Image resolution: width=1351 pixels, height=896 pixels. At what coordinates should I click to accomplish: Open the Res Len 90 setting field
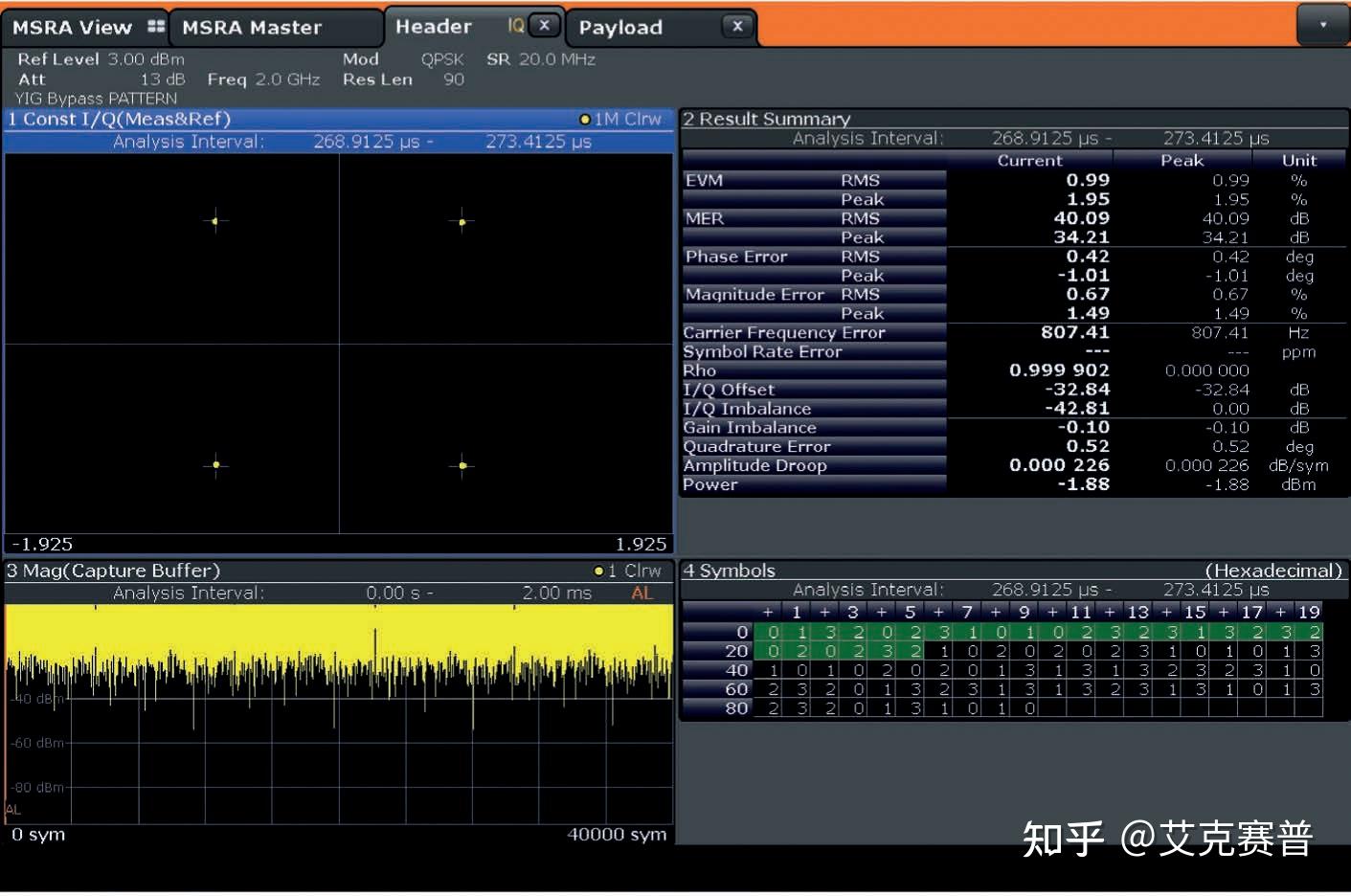(402, 79)
